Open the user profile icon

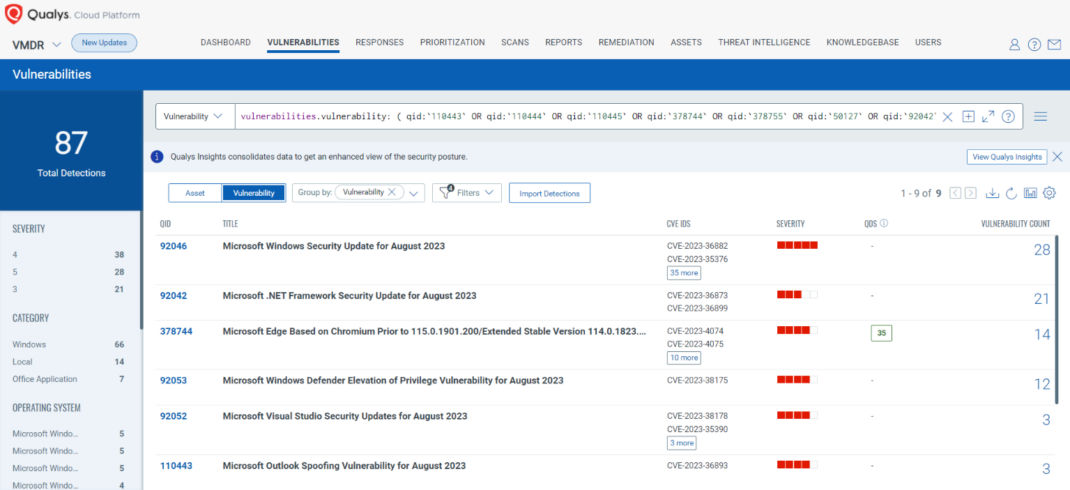coord(1014,45)
